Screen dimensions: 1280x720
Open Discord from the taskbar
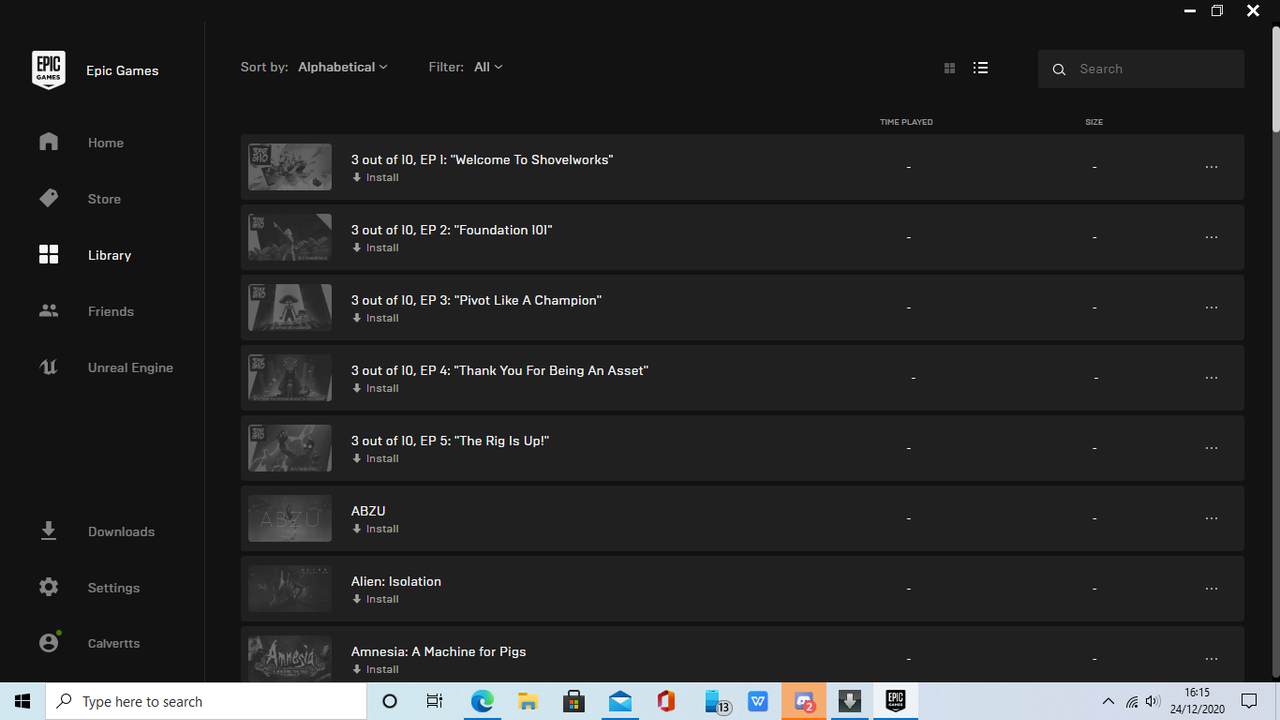pyautogui.click(x=804, y=701)
